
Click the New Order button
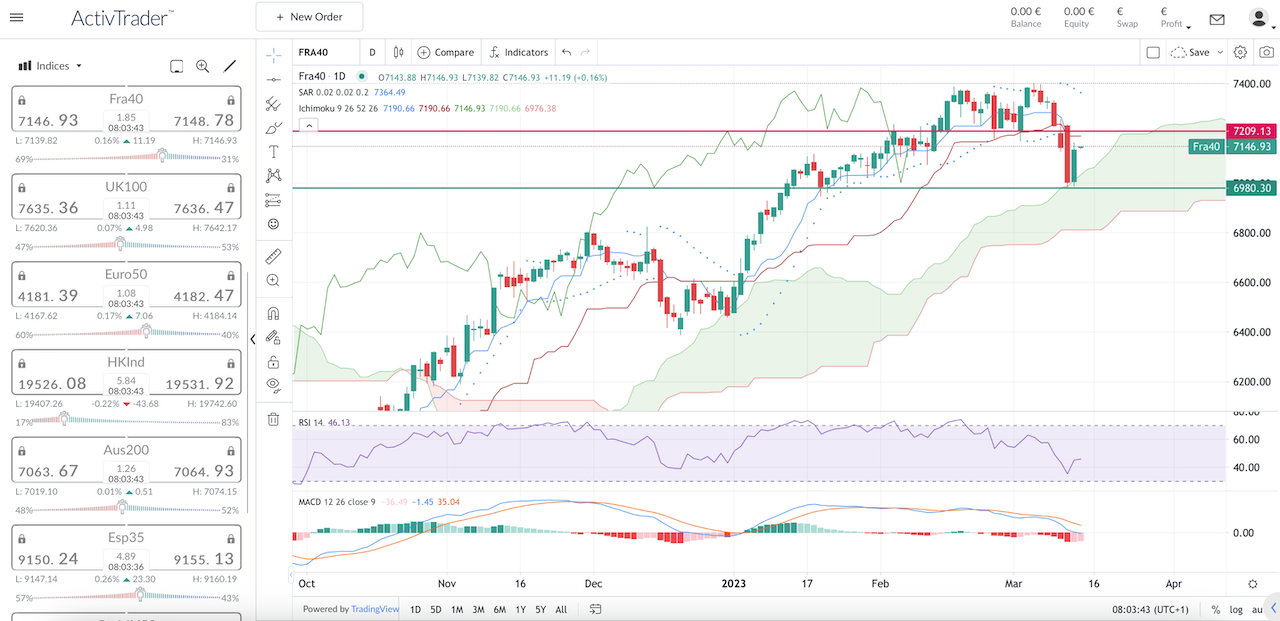(x=309, y=17)
